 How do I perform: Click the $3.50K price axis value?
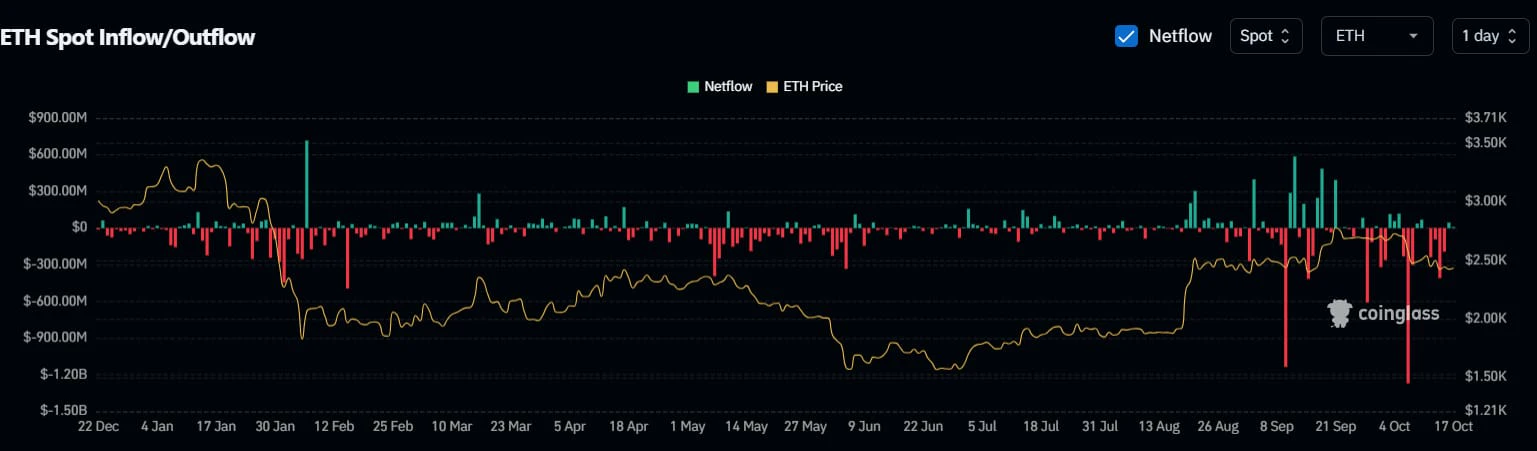(x=1484, y=143)
